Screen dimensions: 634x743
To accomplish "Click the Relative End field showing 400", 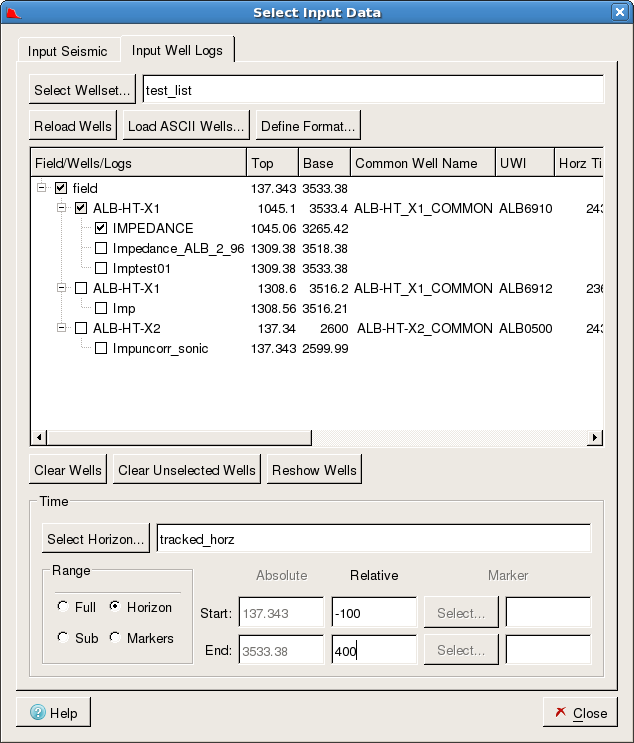I will (x=374, y=650).
